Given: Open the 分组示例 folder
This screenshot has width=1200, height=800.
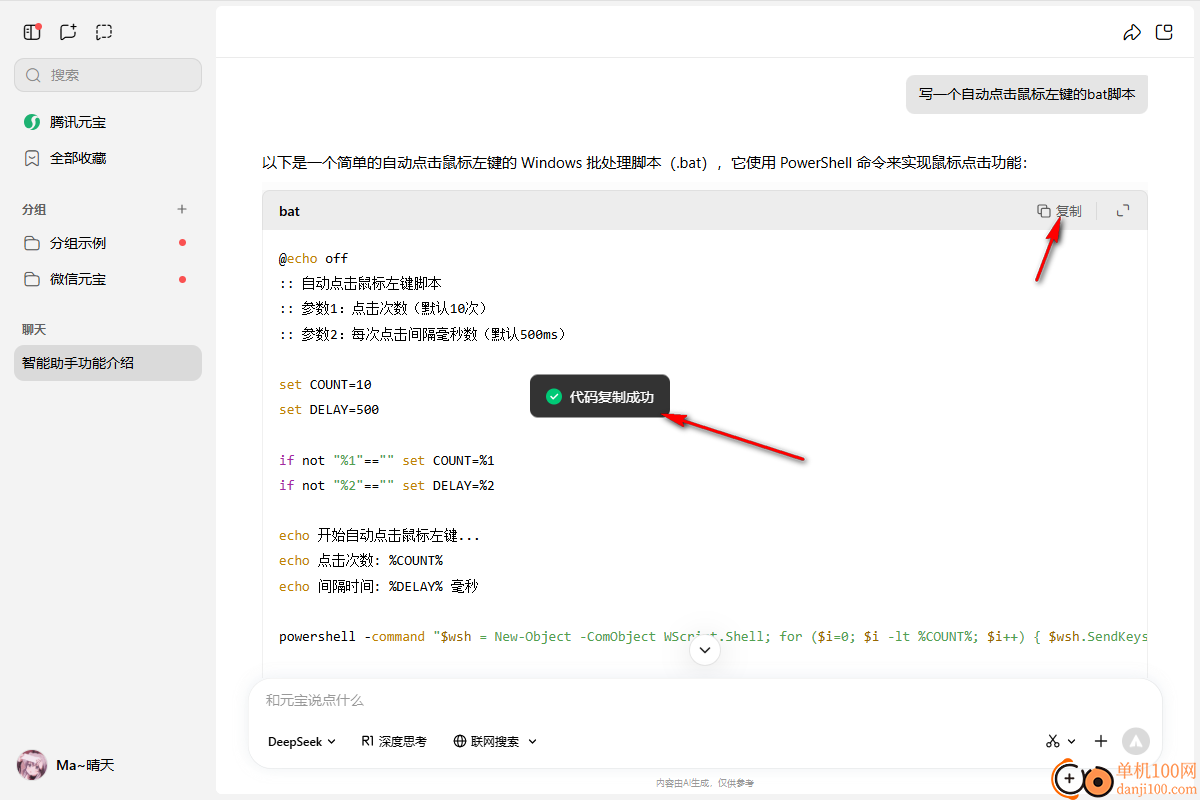Looking at the screenshot, I should (108, 243).
